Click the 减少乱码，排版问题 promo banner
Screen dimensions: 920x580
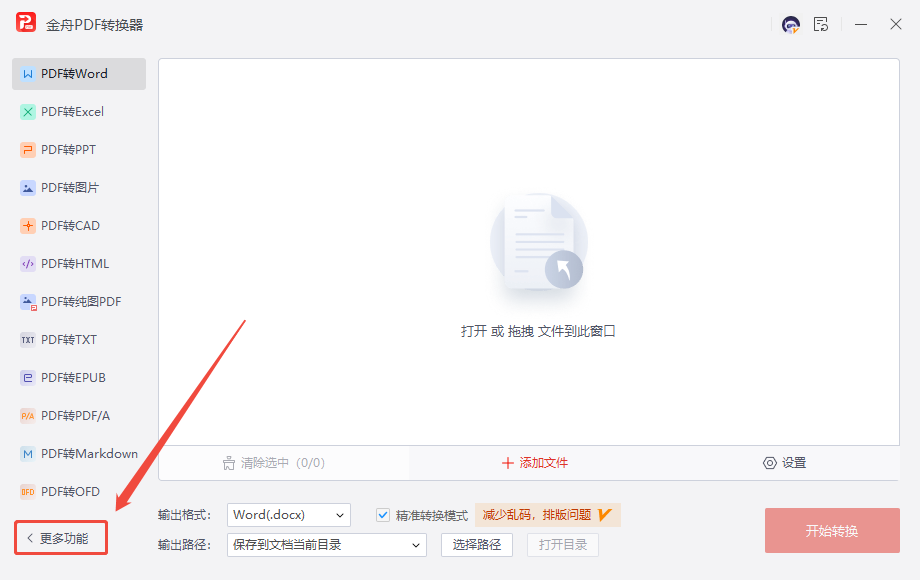coord(547,515)
